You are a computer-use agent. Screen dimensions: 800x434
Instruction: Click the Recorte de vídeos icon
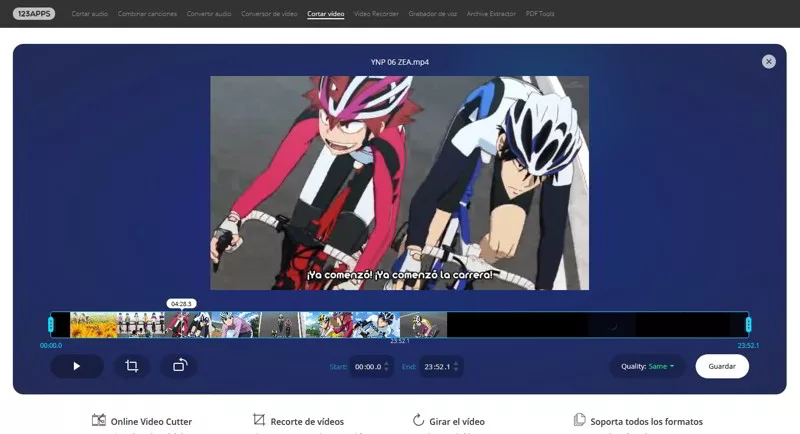[259, 421]
